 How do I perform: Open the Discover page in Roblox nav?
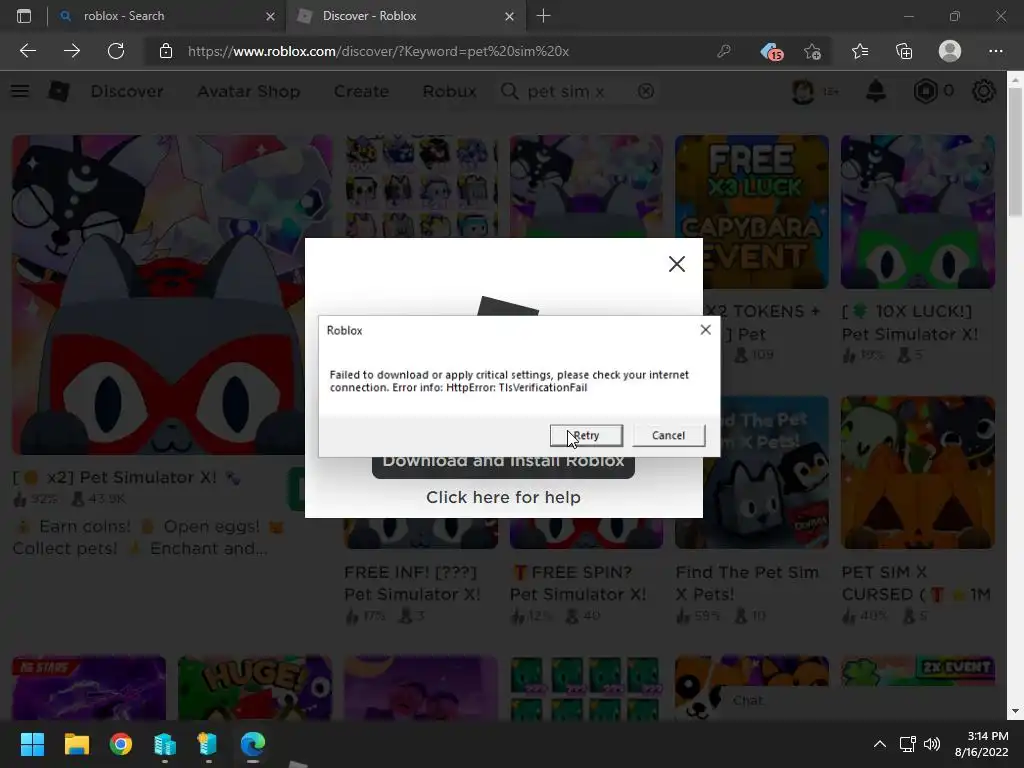(127, 91)
